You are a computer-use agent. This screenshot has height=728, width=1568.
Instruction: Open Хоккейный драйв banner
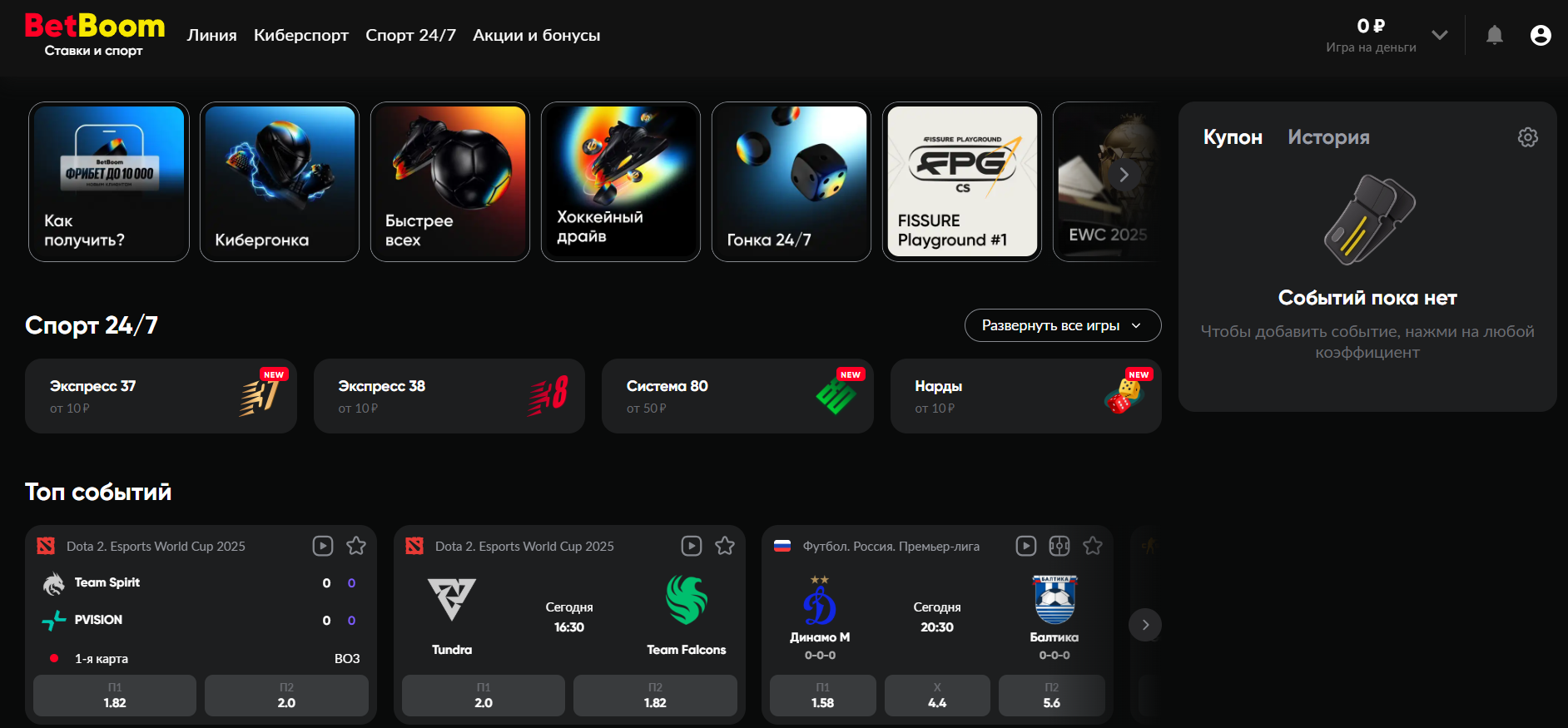(x=621, y=181)
